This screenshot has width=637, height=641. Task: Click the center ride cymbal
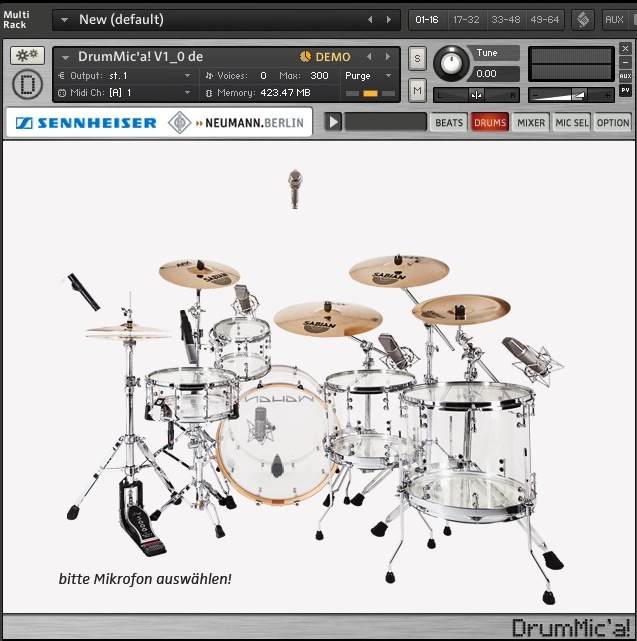[328, 319]
